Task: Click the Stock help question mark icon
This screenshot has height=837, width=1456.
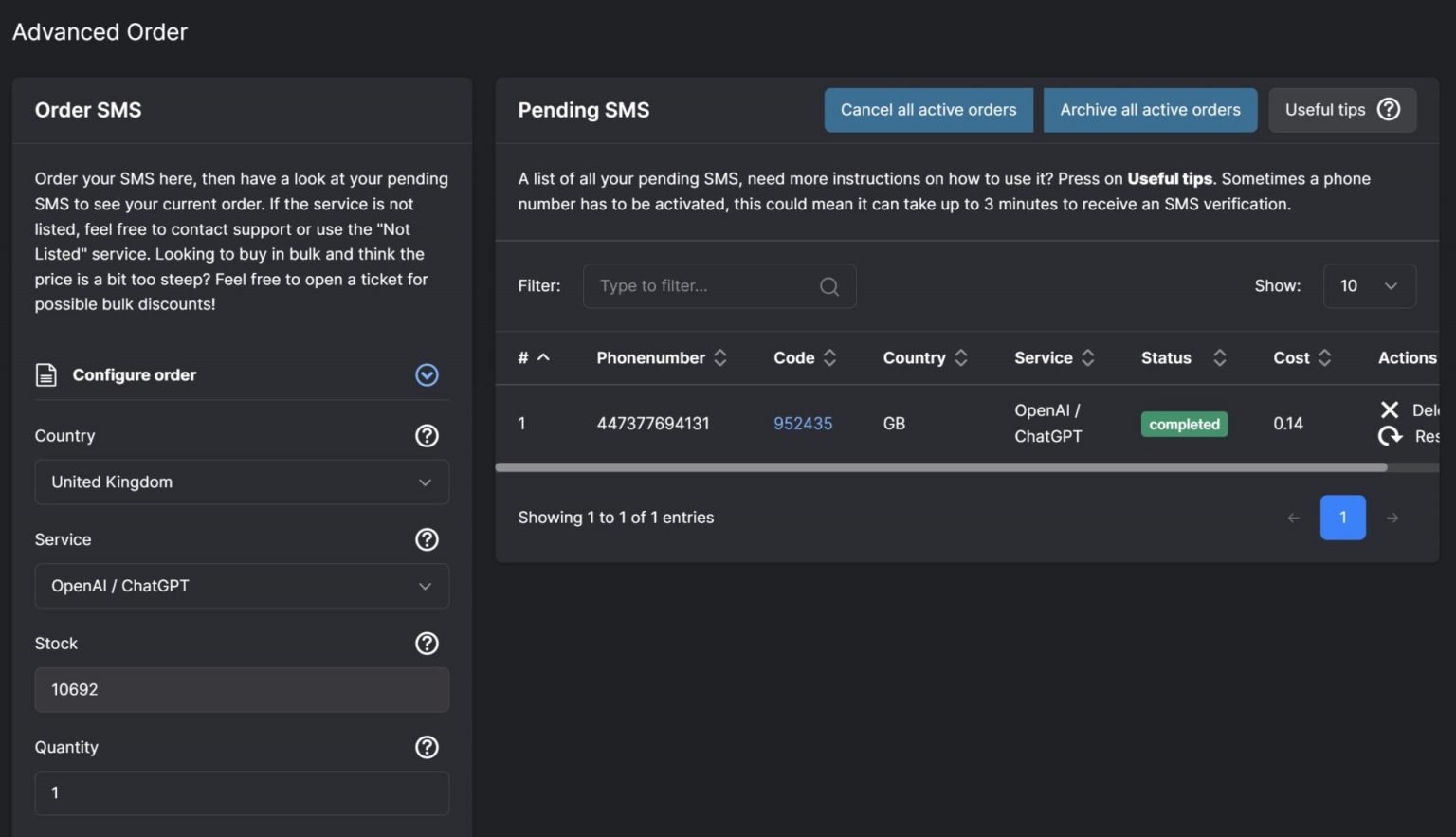Action: coord(427,644)
